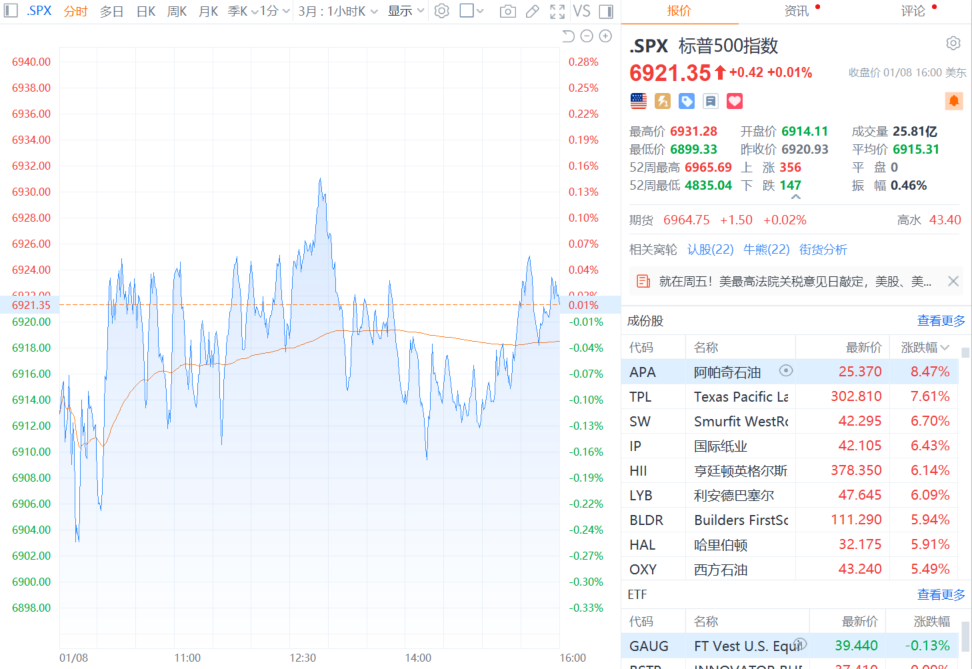
Task: Select the IP 国际纸业 row
Action: pyautogui.click(x=789, y=446)
